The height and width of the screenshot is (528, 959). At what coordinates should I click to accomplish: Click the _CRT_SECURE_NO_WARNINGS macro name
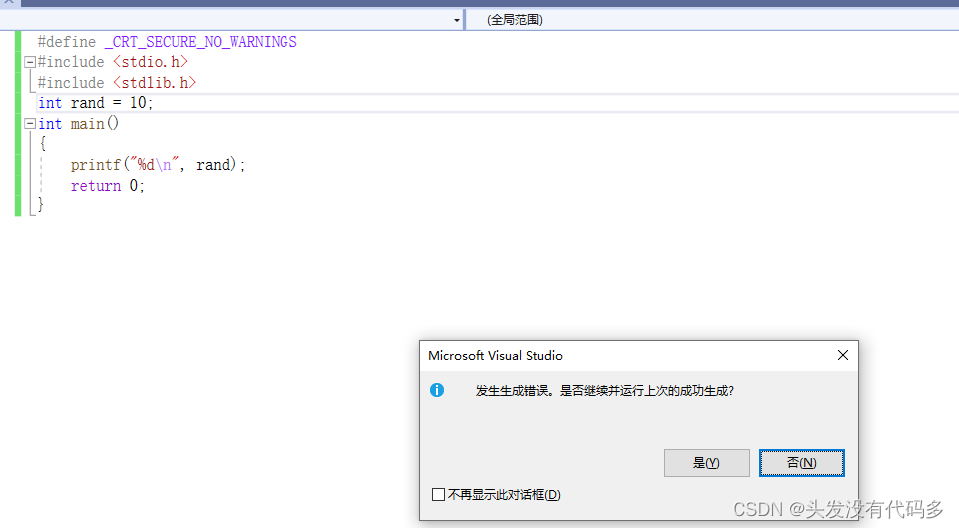tap(201, 42)
